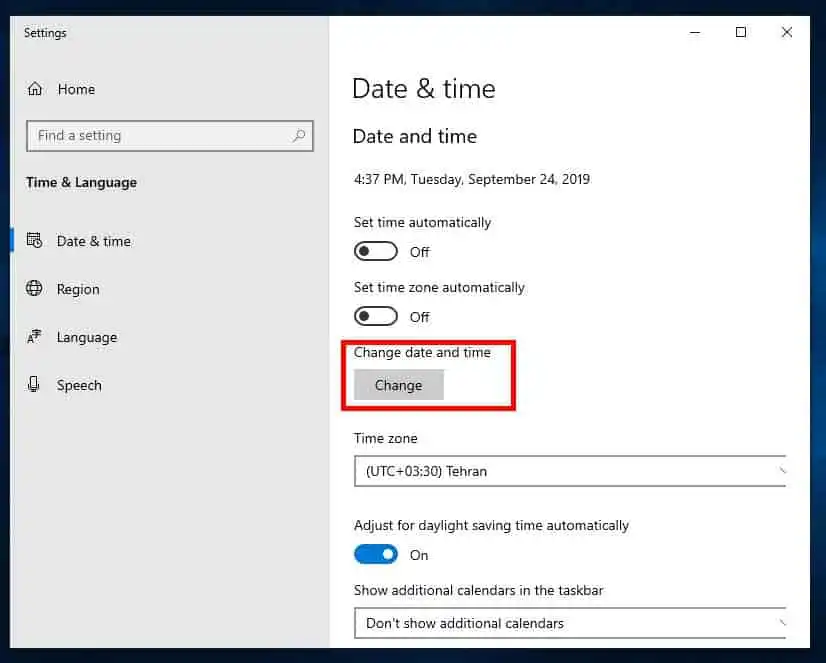
Task: Click the Date & time calendar-clock icon
Action: [35, 241]
